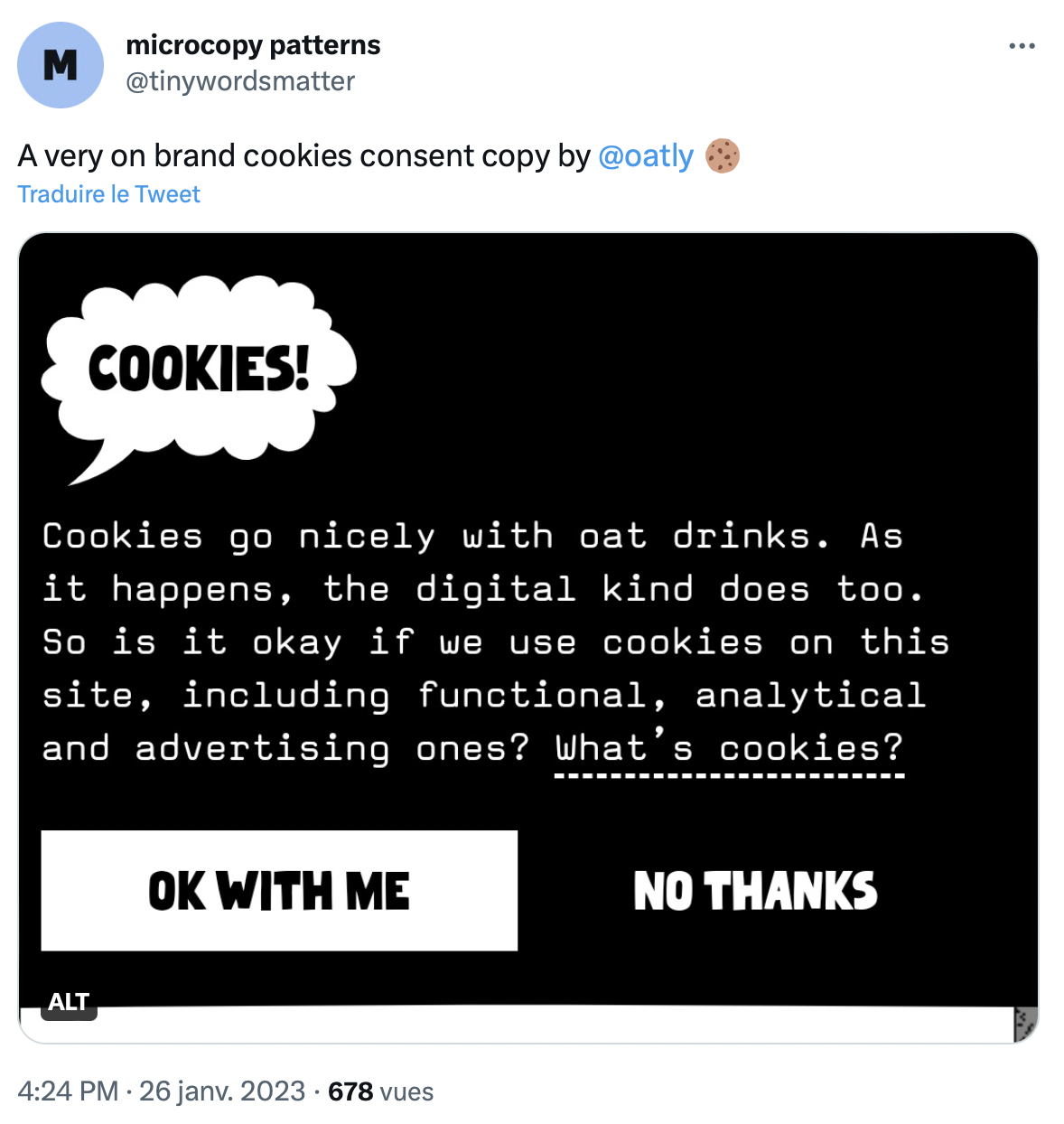View the '678 vues' view count
1064x1124 pixels.
coord(380,1091)
